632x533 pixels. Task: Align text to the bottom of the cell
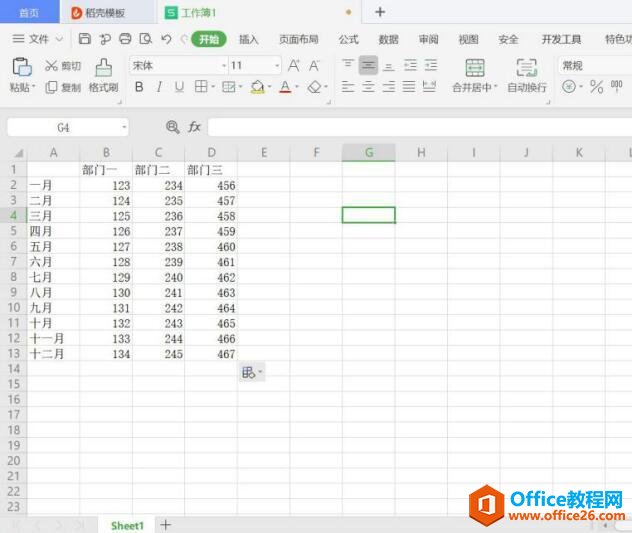[x=389, y=65]
